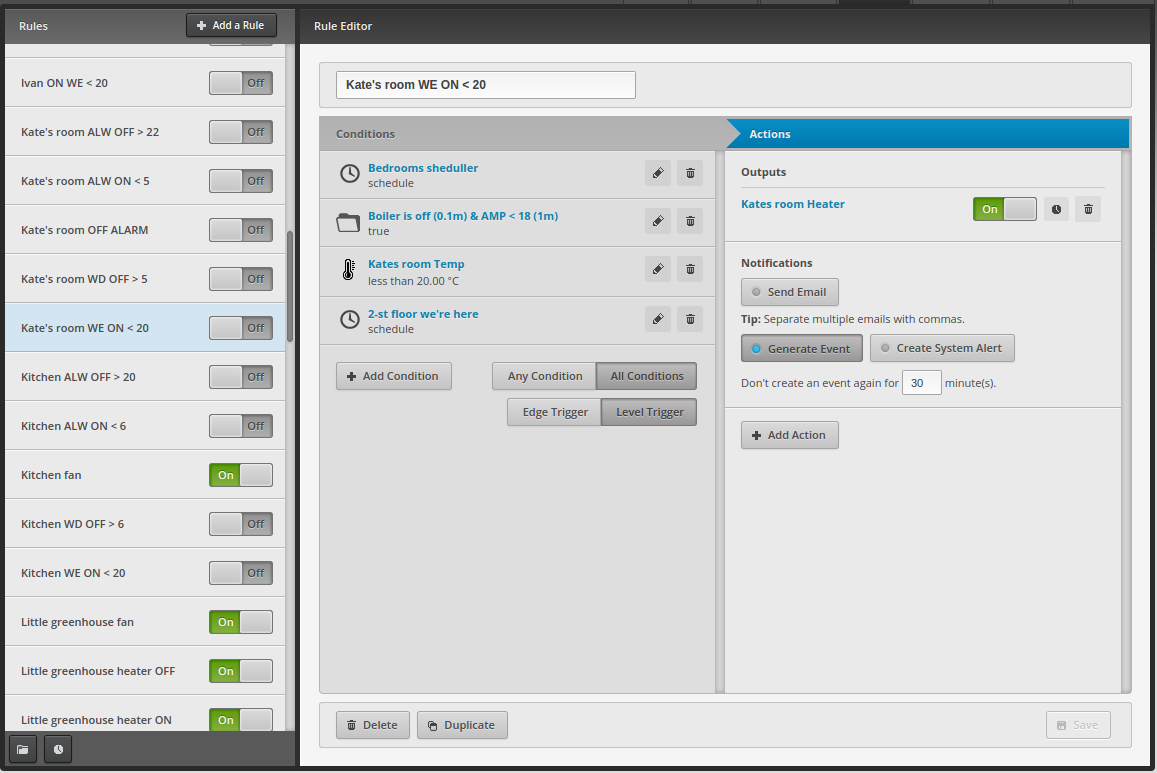Turn off Little greenhouse heater OFF rule
Screen dimensions: 1157x773
tap(241, 671)
